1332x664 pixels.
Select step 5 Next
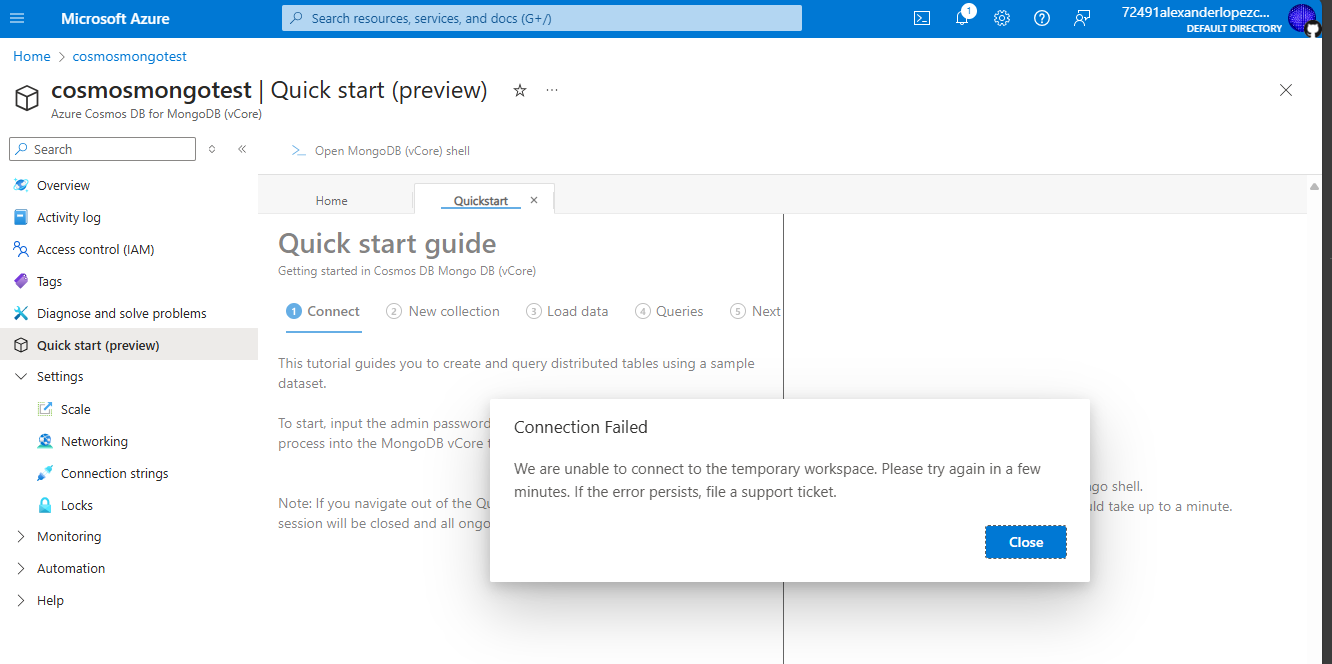point(756,311)
